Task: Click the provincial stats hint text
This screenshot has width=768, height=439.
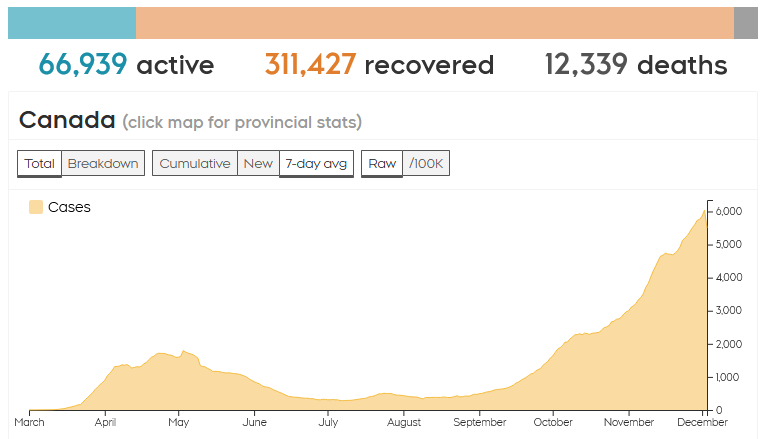Action: [242, 123]
